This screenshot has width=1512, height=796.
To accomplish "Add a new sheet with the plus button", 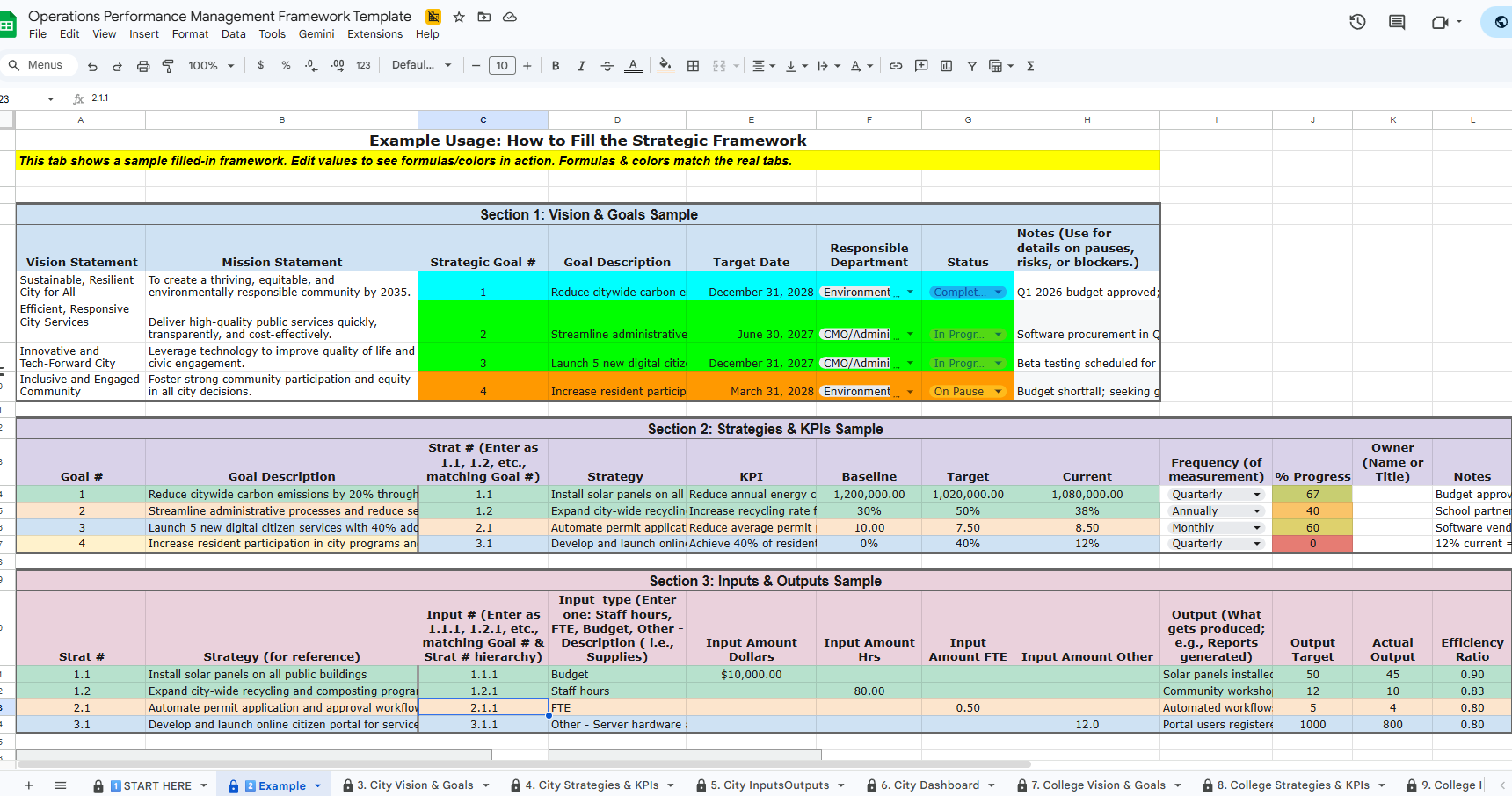I will (28, 785).
